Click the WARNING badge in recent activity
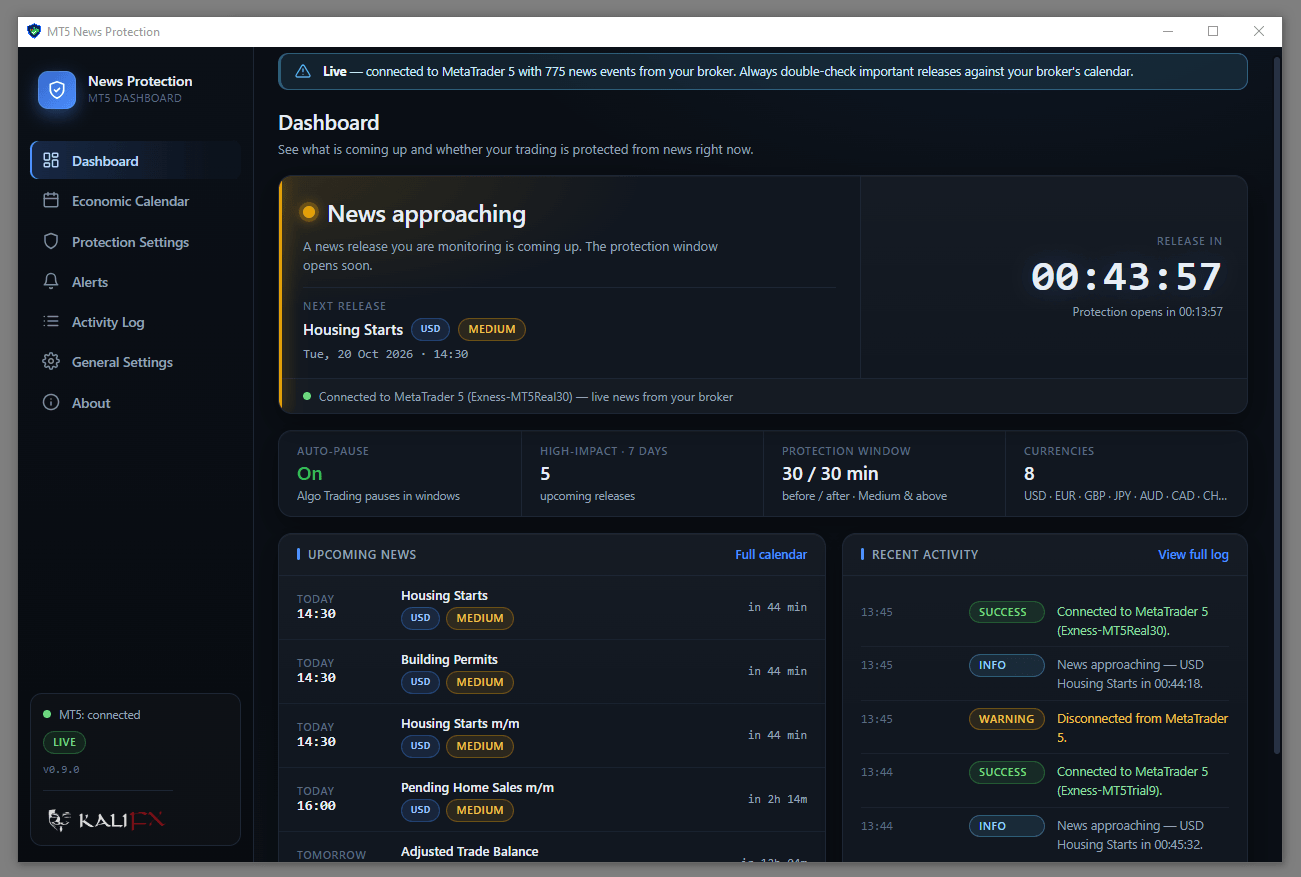 point(1006,719)
